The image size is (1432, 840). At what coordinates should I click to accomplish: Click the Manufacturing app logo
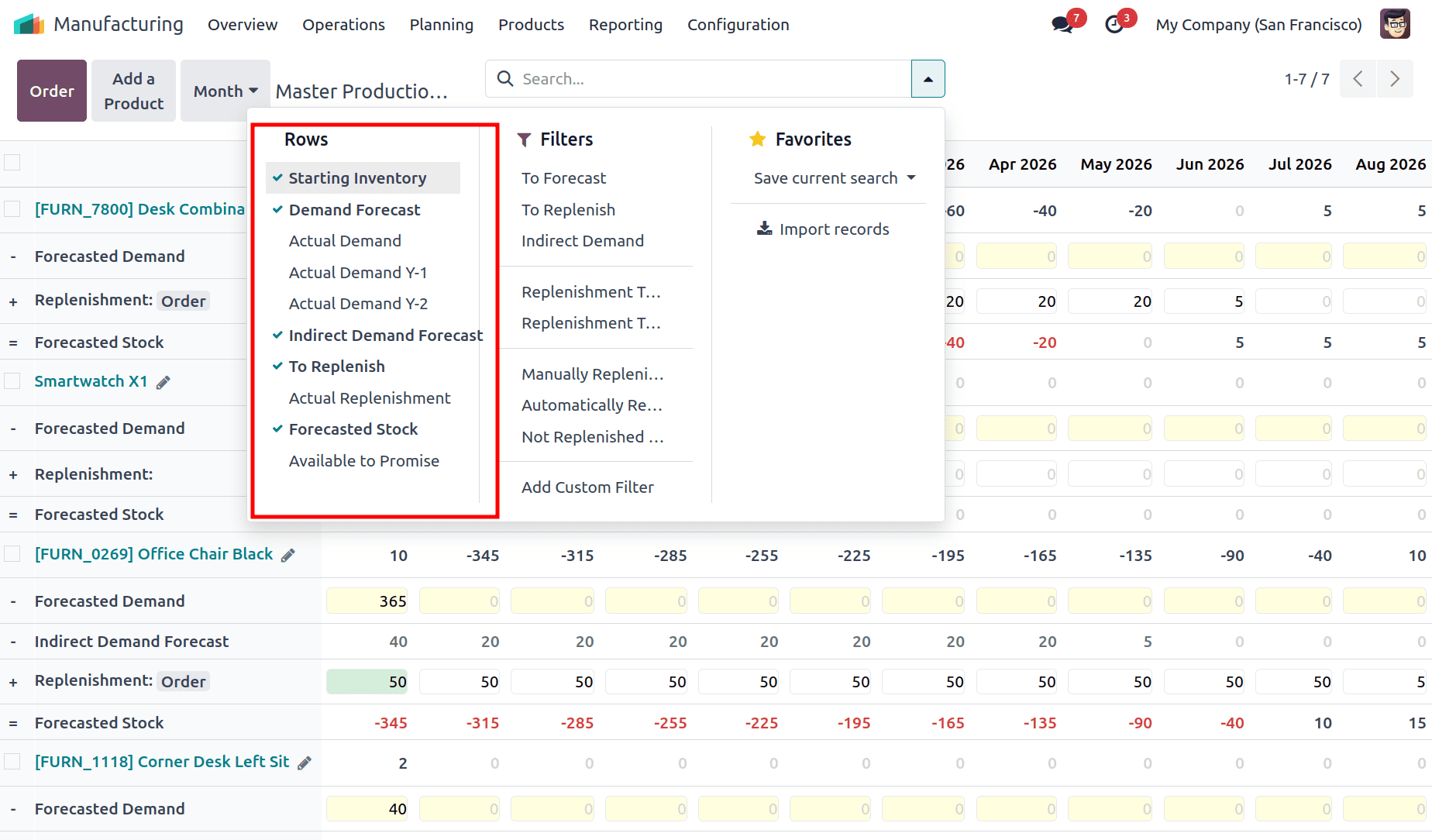pyautogui.click(x=29, y=24)
